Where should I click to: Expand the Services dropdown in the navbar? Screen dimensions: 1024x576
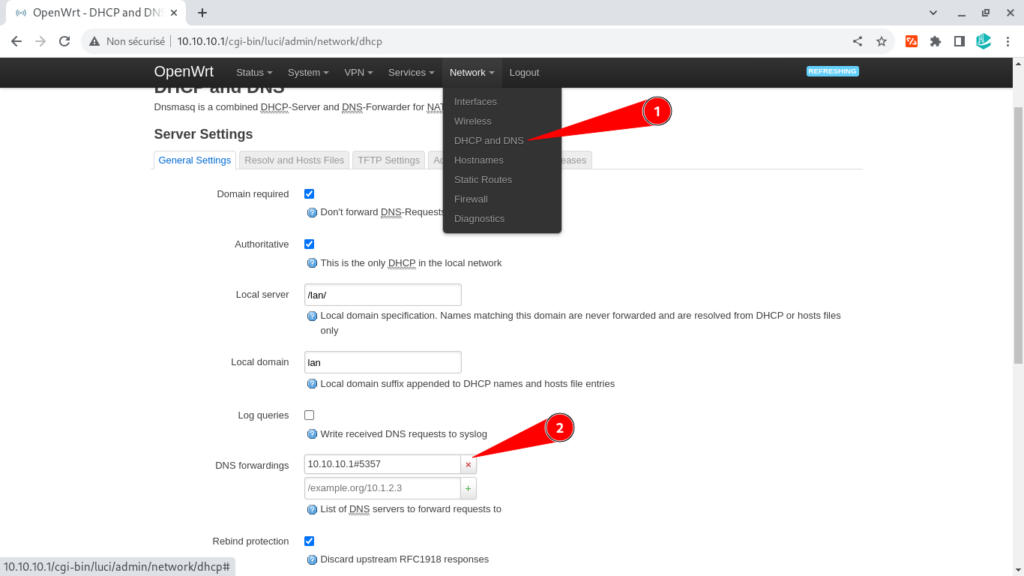click(x=411, y=72)
